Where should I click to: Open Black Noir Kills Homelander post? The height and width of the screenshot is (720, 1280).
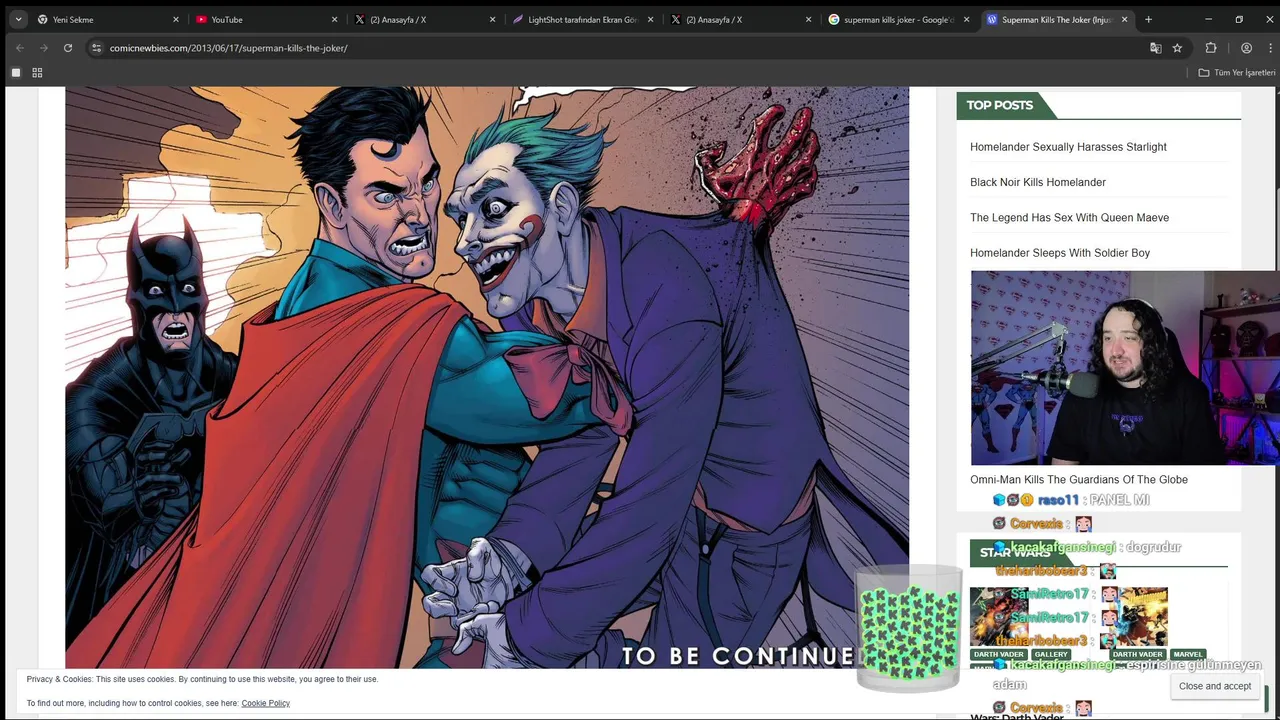(x=1038, y=182)
